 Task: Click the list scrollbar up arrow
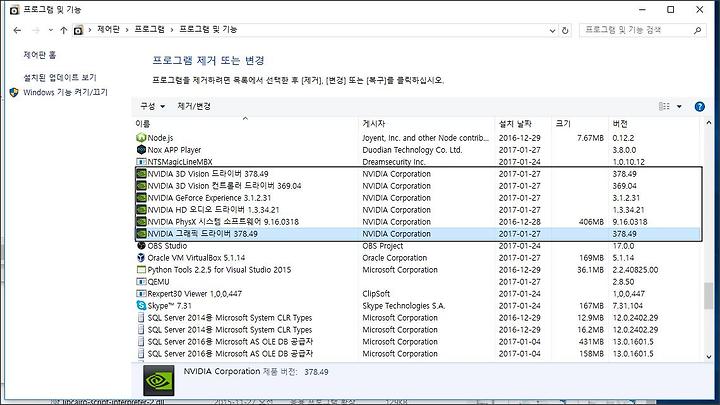click(709, 123)
